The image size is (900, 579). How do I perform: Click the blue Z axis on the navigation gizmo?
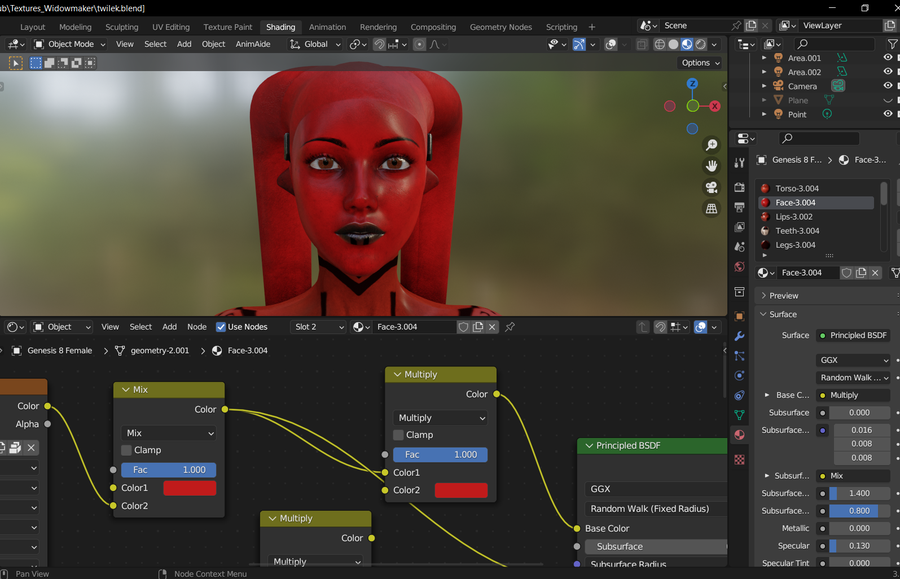coord(693,84)
